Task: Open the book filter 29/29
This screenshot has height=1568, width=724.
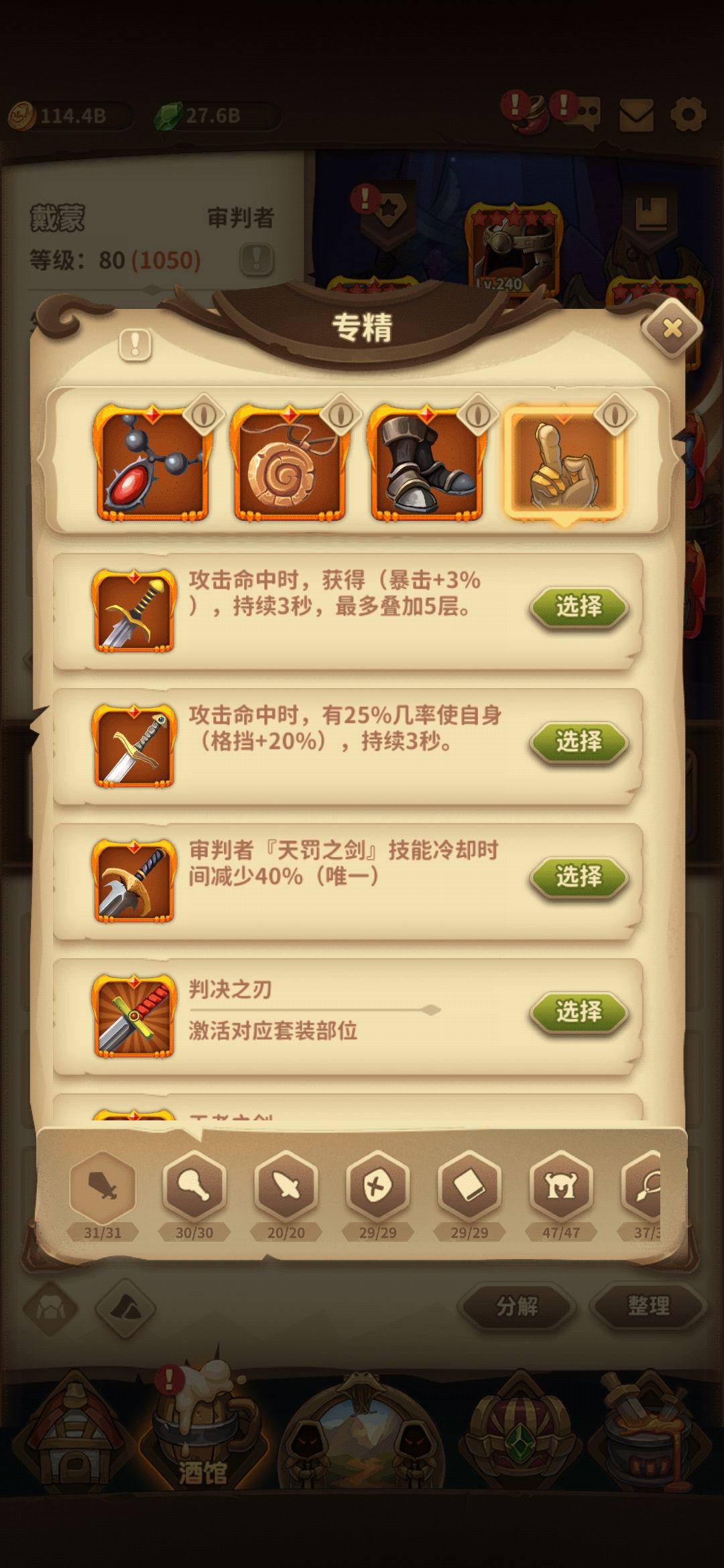Action: pyautogui.click(x=469, y=1187)
